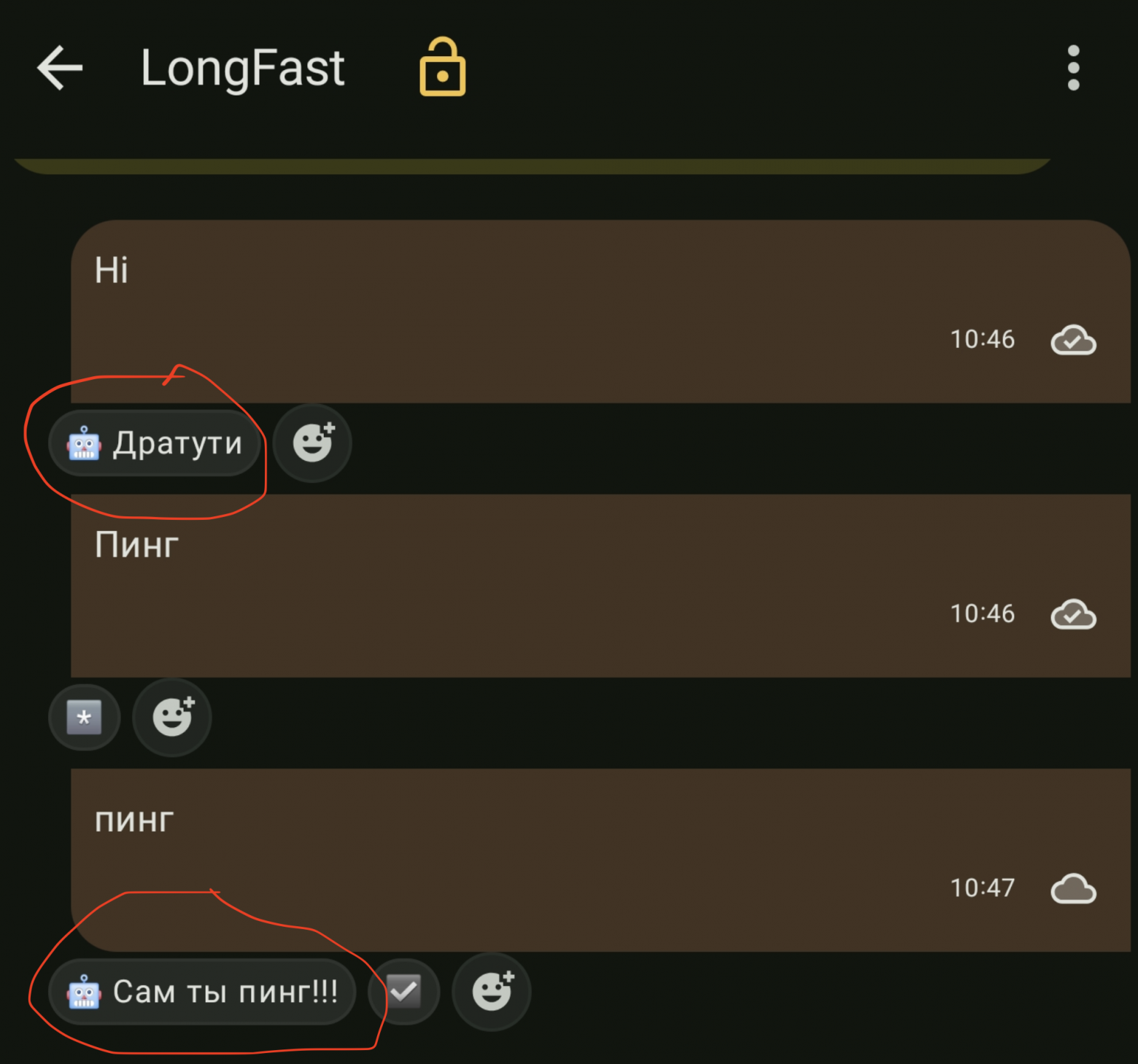Add emoji reaction to the "Hi" message
Screen dimensions: 1138x1064
(313, 443)
